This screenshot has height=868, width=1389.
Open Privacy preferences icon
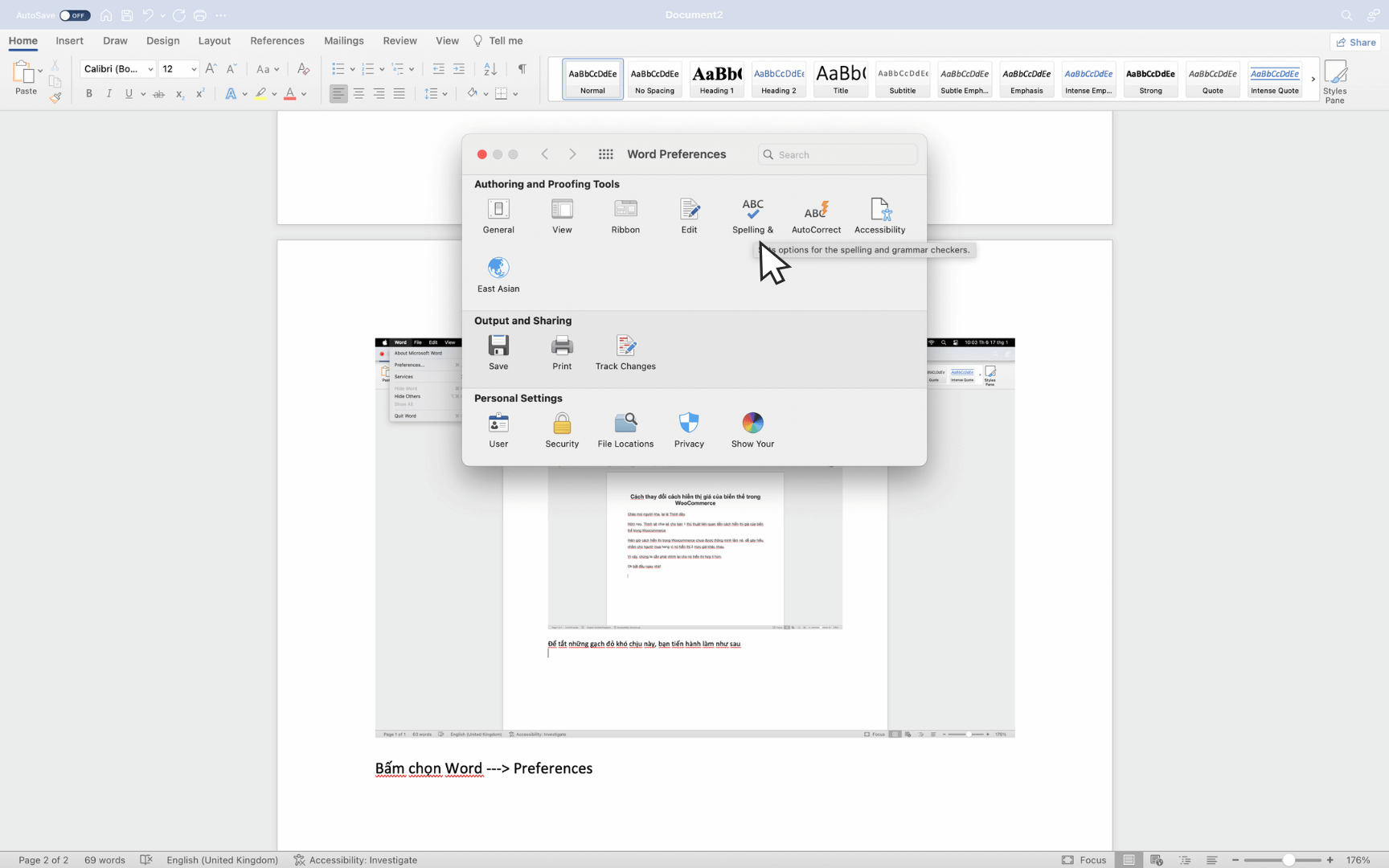tap(689, 430)
